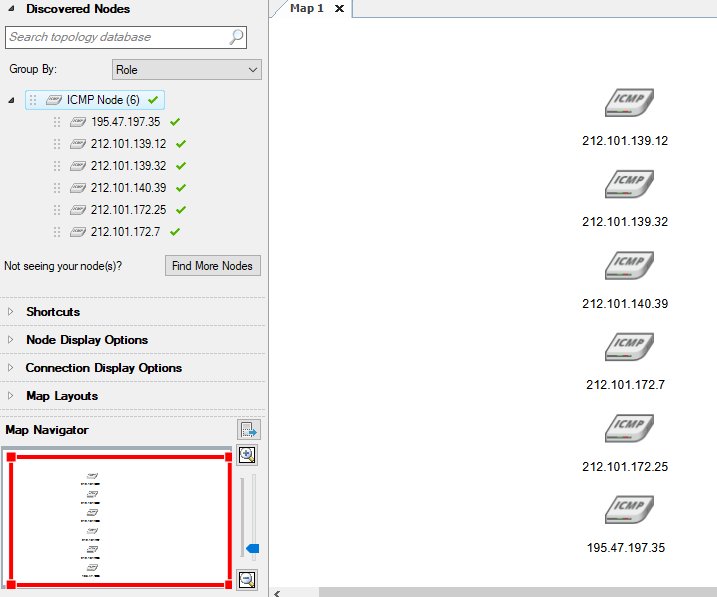Image resolution: width=717 pixels, height=597 pixels.
Task: Click the zoom out magnifier in Map Navigator
Action: click(x=247, y=579)
